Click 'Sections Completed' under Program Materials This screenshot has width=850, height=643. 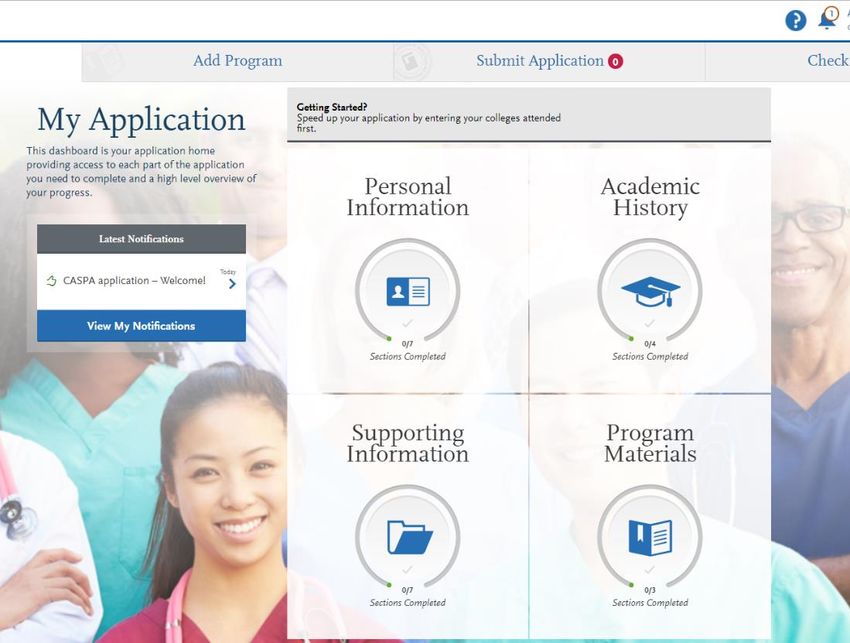pyautogui.click(x=650, y=603)
